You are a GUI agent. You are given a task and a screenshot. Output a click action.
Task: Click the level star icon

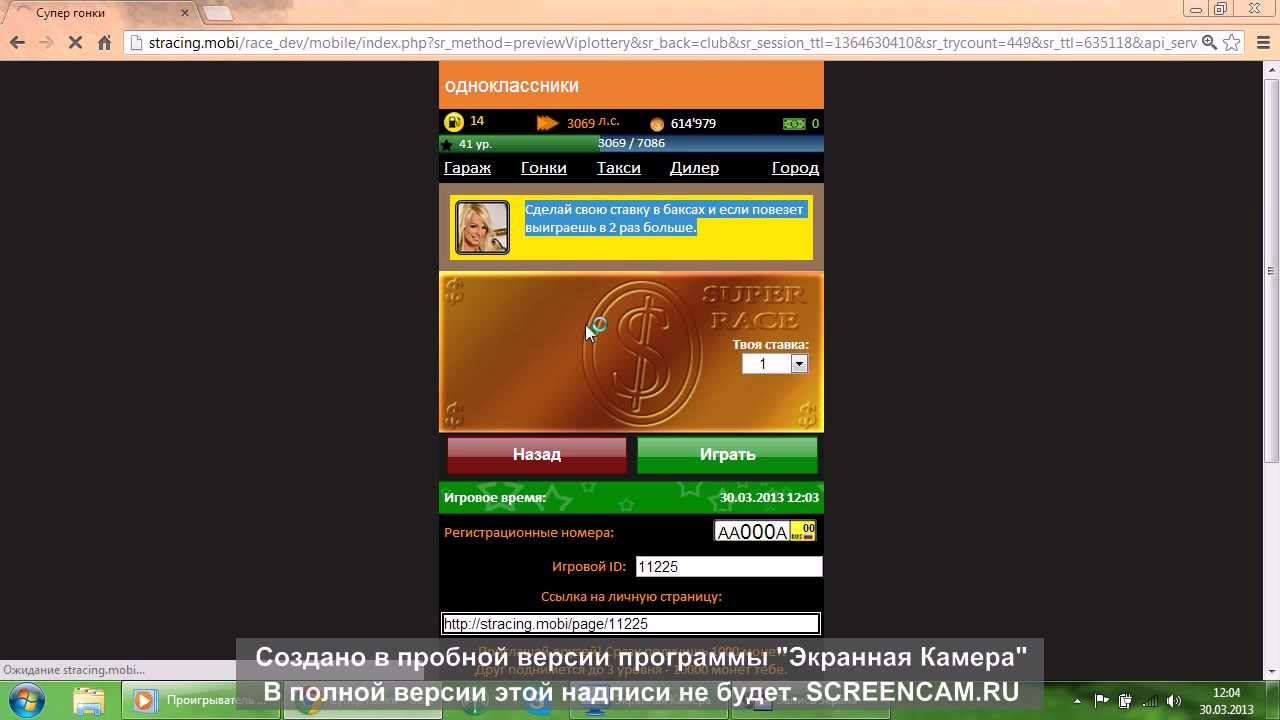click(x=447, y=144)
